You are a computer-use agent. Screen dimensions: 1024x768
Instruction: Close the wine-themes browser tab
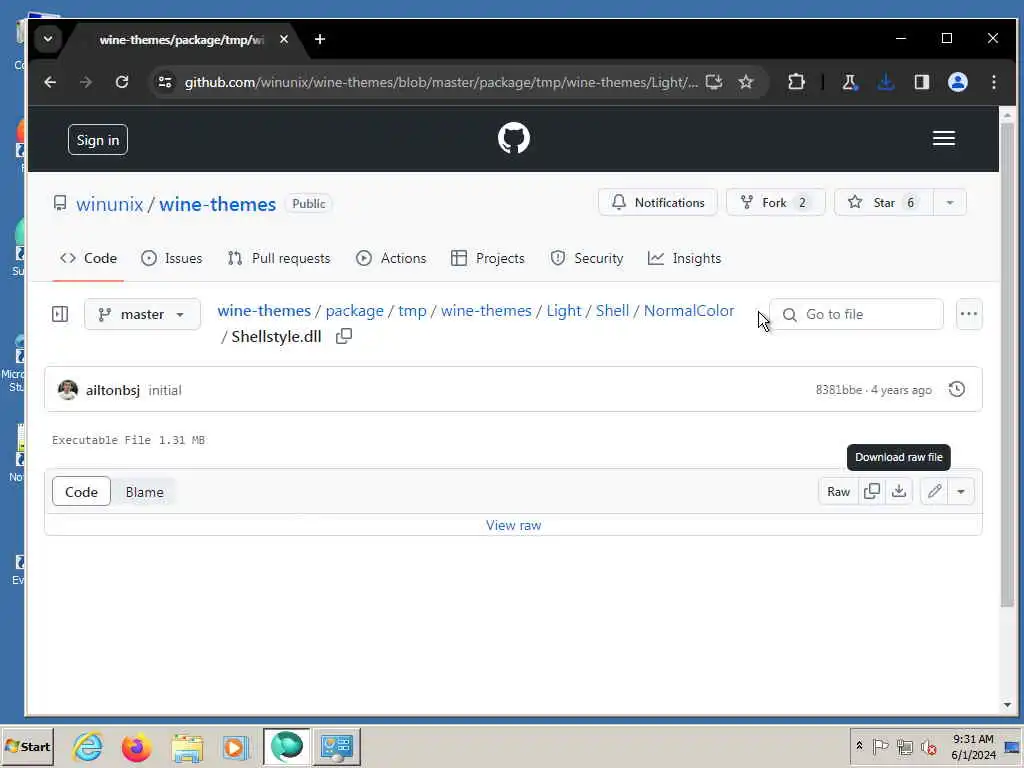coord(283,39)
